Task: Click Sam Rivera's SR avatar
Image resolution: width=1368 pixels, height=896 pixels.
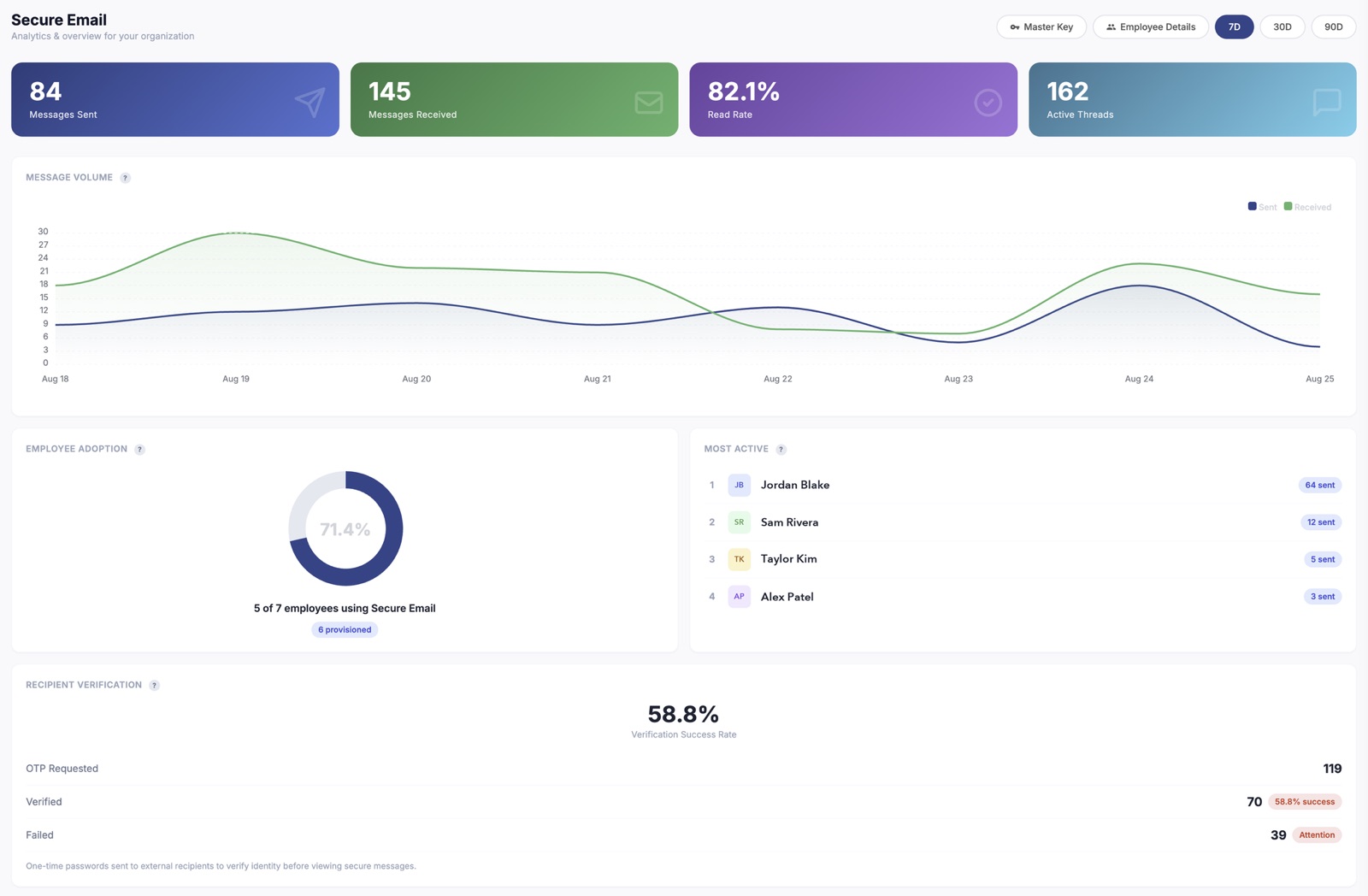Action: [x=740, y=522]
